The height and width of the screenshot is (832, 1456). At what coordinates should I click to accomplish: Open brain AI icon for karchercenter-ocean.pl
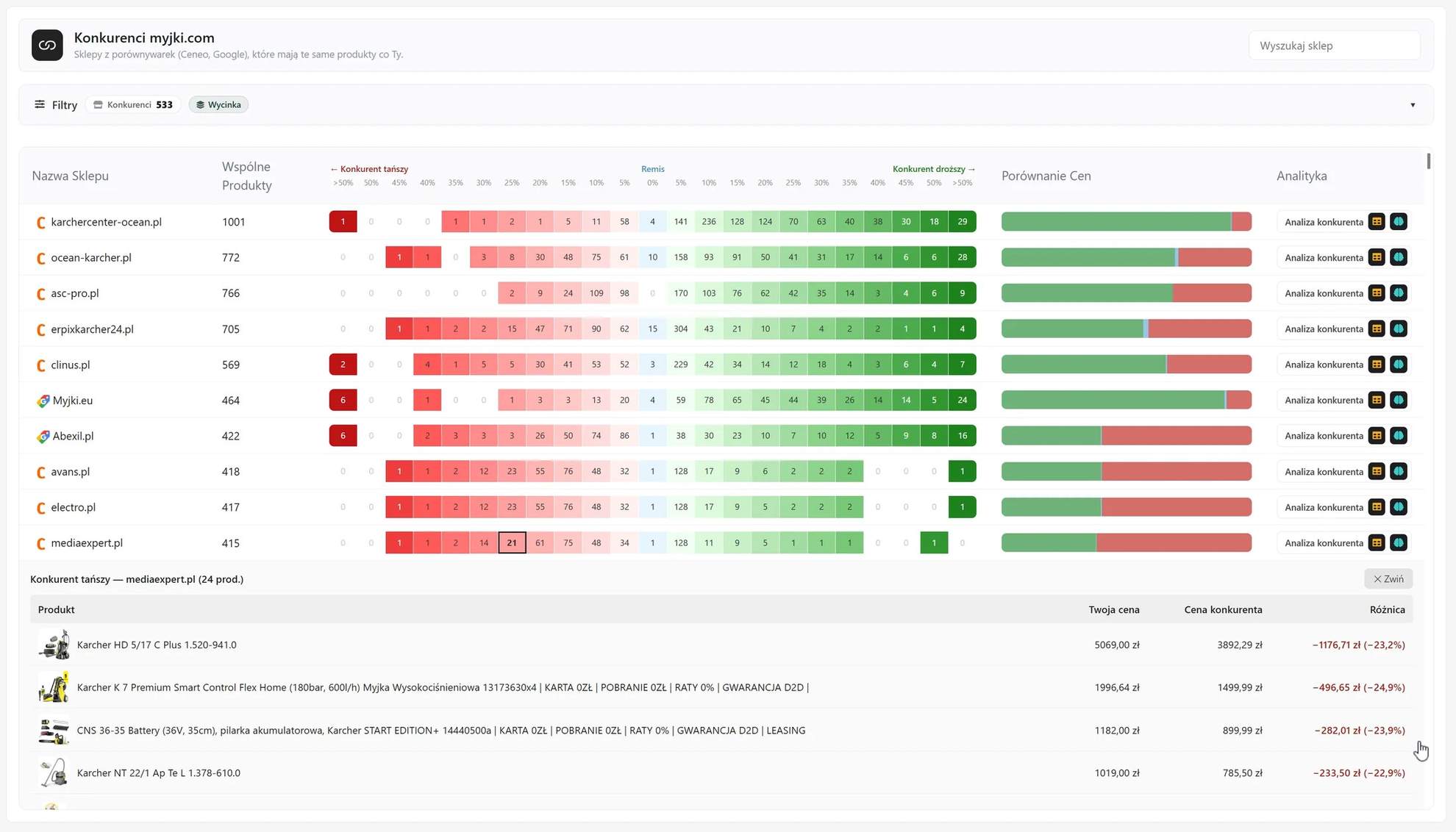[1399, 221]
